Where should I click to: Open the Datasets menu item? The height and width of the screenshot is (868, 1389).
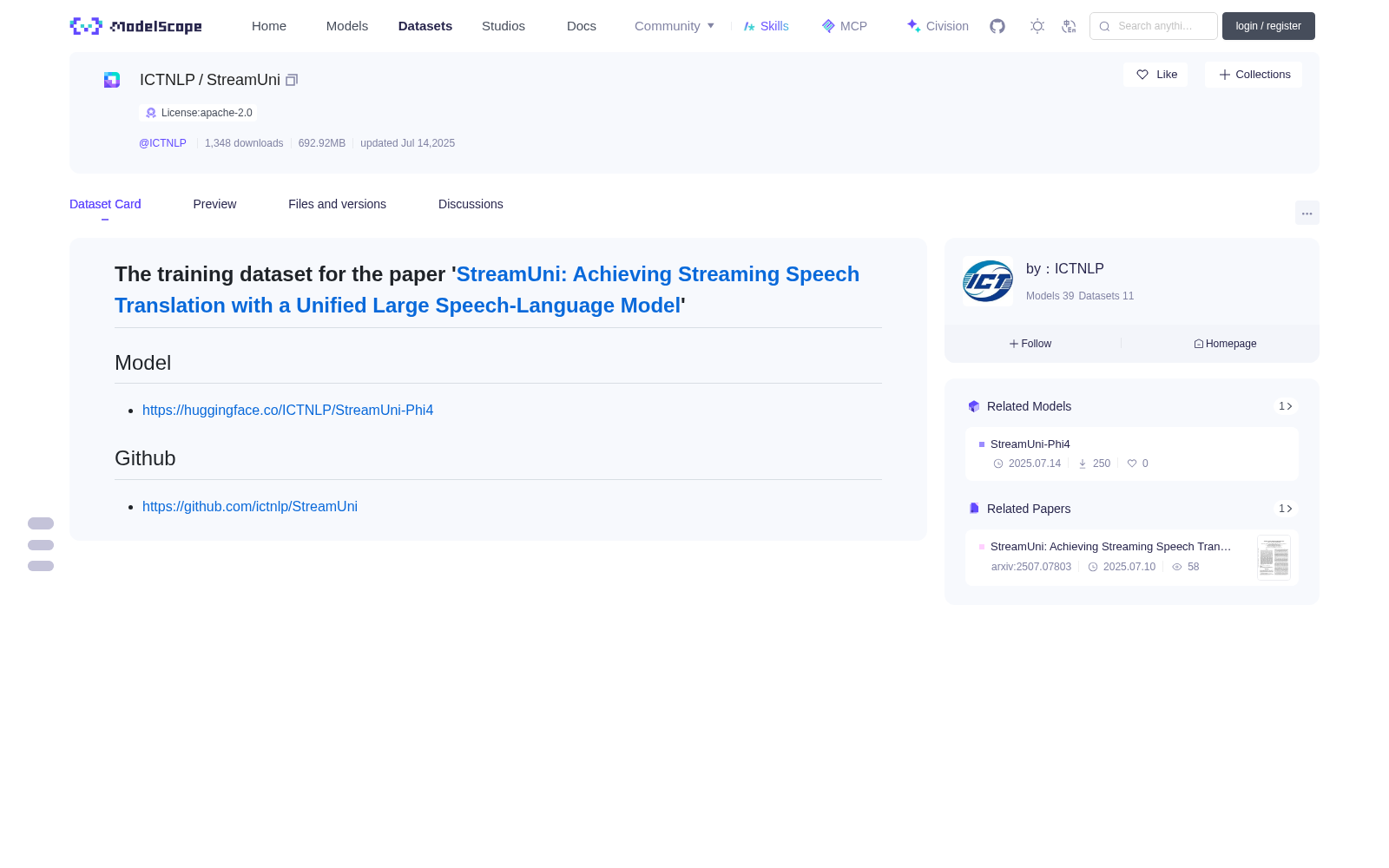[425, 26]
